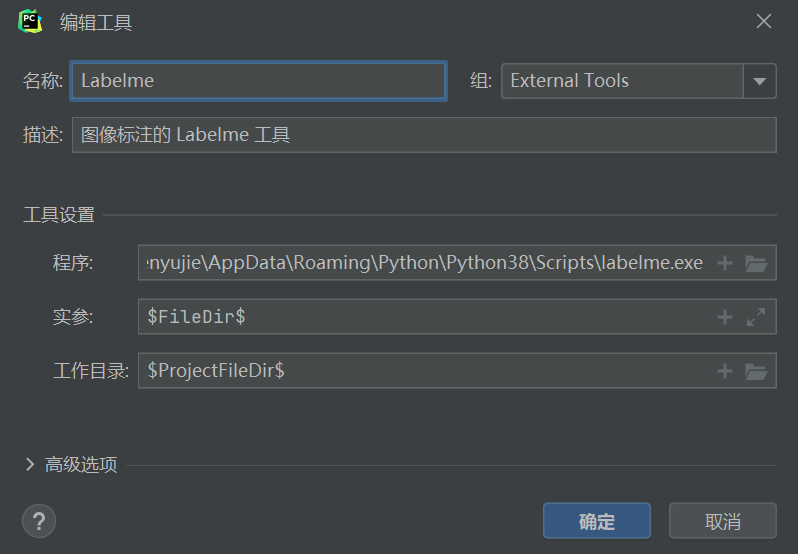
Task: Open the help question mark button
Action: pyautogui.click(x=39, y=521)
